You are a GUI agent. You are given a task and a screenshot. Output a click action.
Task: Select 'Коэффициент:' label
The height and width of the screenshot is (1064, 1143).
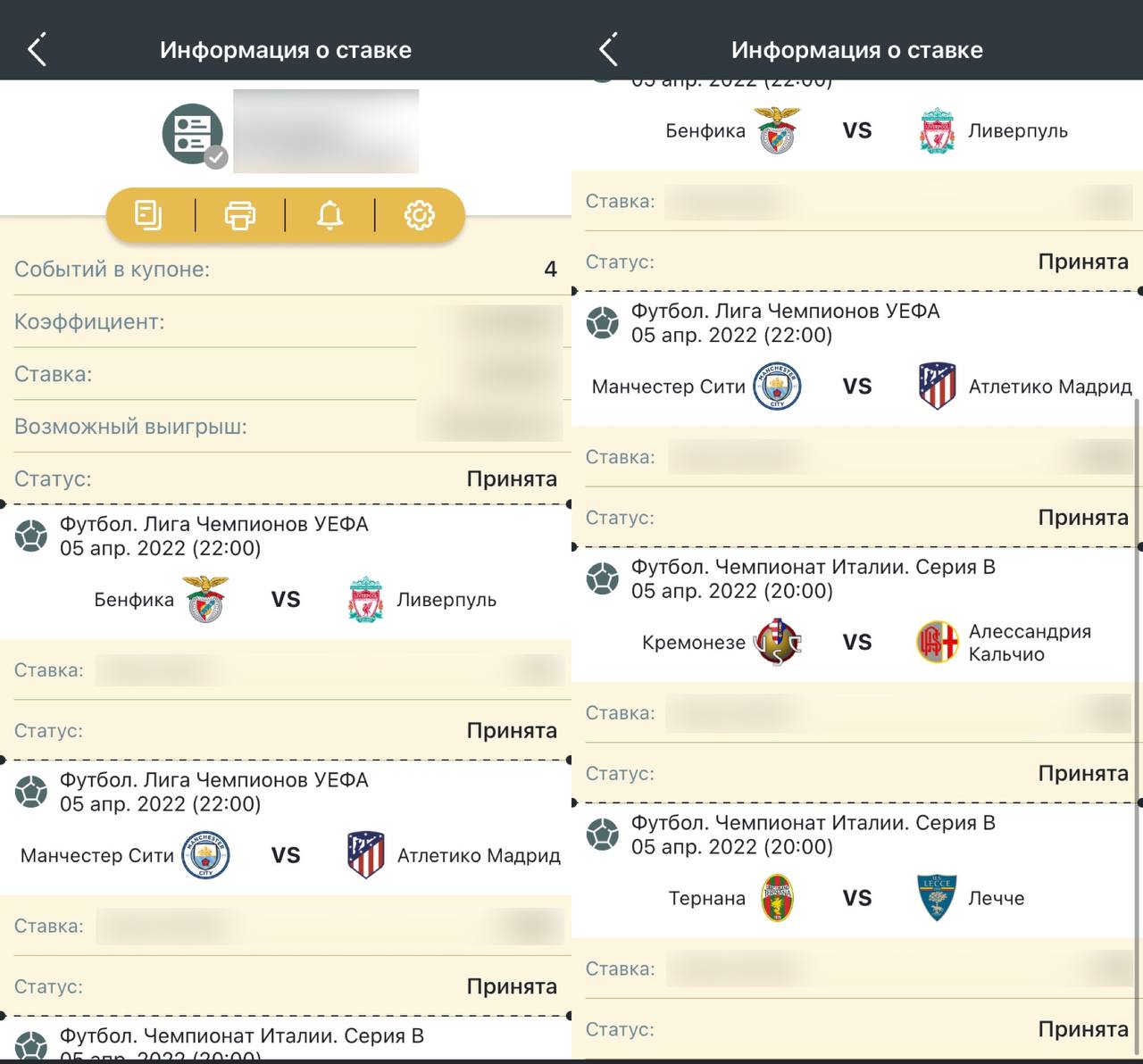click(89, 321)
